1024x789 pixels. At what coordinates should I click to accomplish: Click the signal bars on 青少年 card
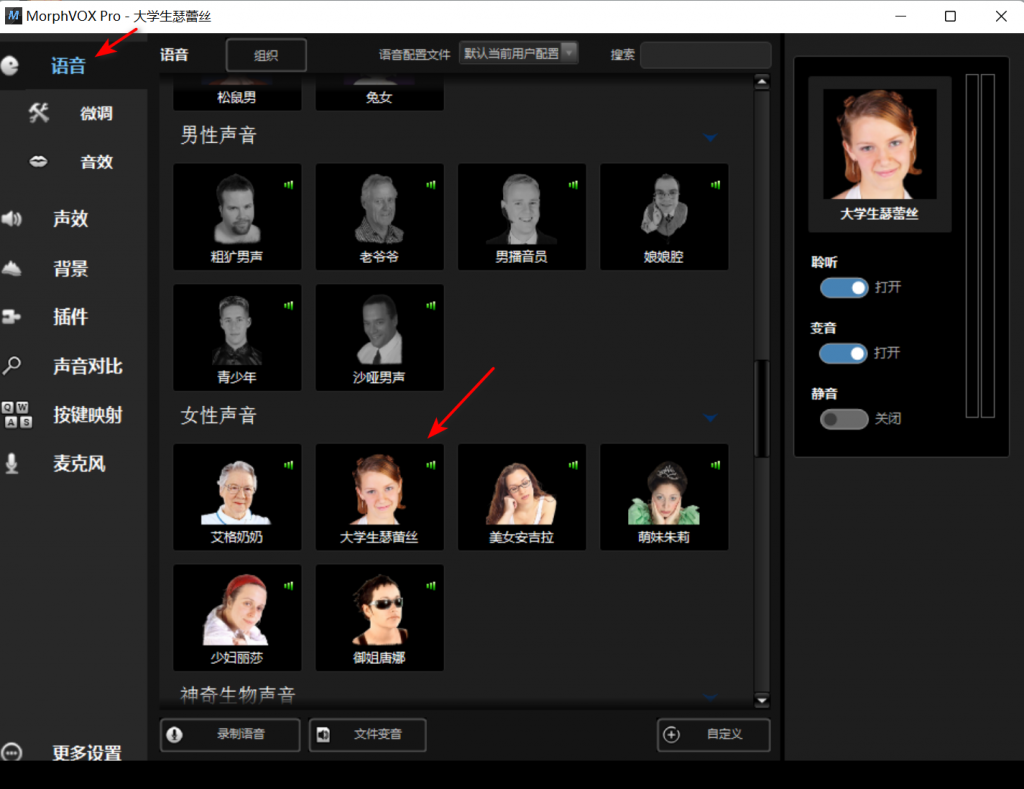289,305
